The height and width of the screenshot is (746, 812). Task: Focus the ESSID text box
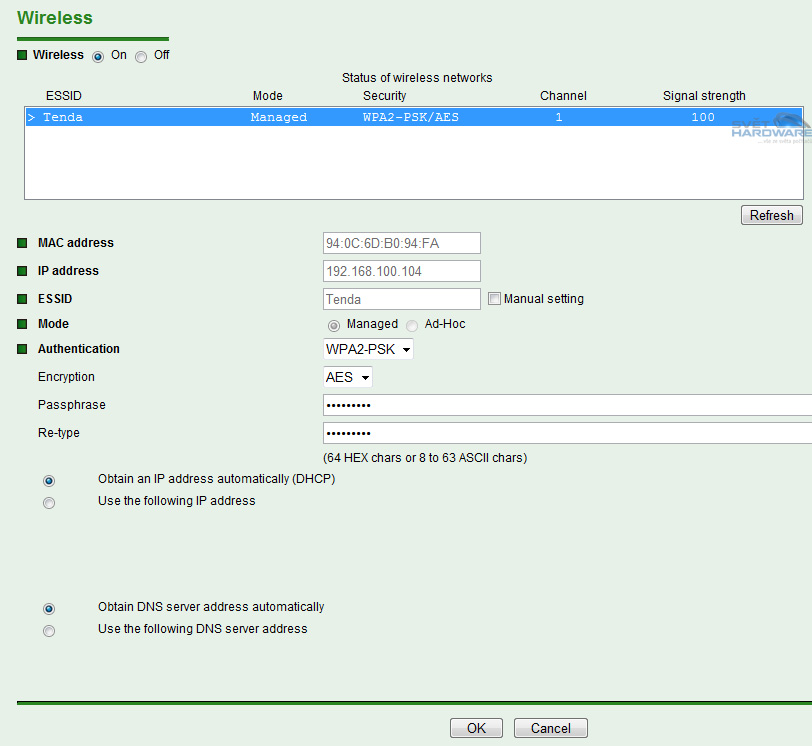(x=401, y=299)
